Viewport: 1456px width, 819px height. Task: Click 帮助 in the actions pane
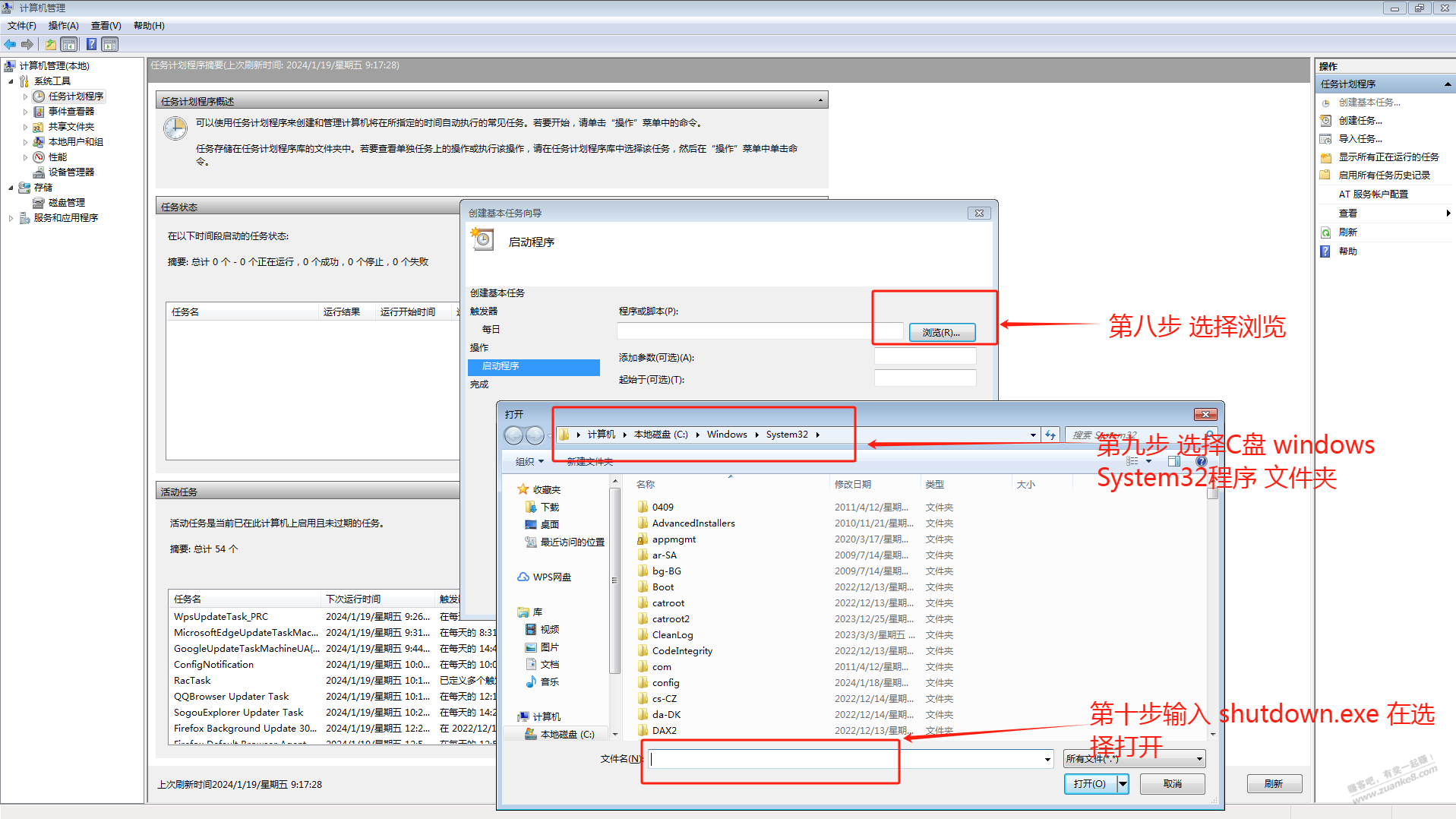click(1347, 251)
